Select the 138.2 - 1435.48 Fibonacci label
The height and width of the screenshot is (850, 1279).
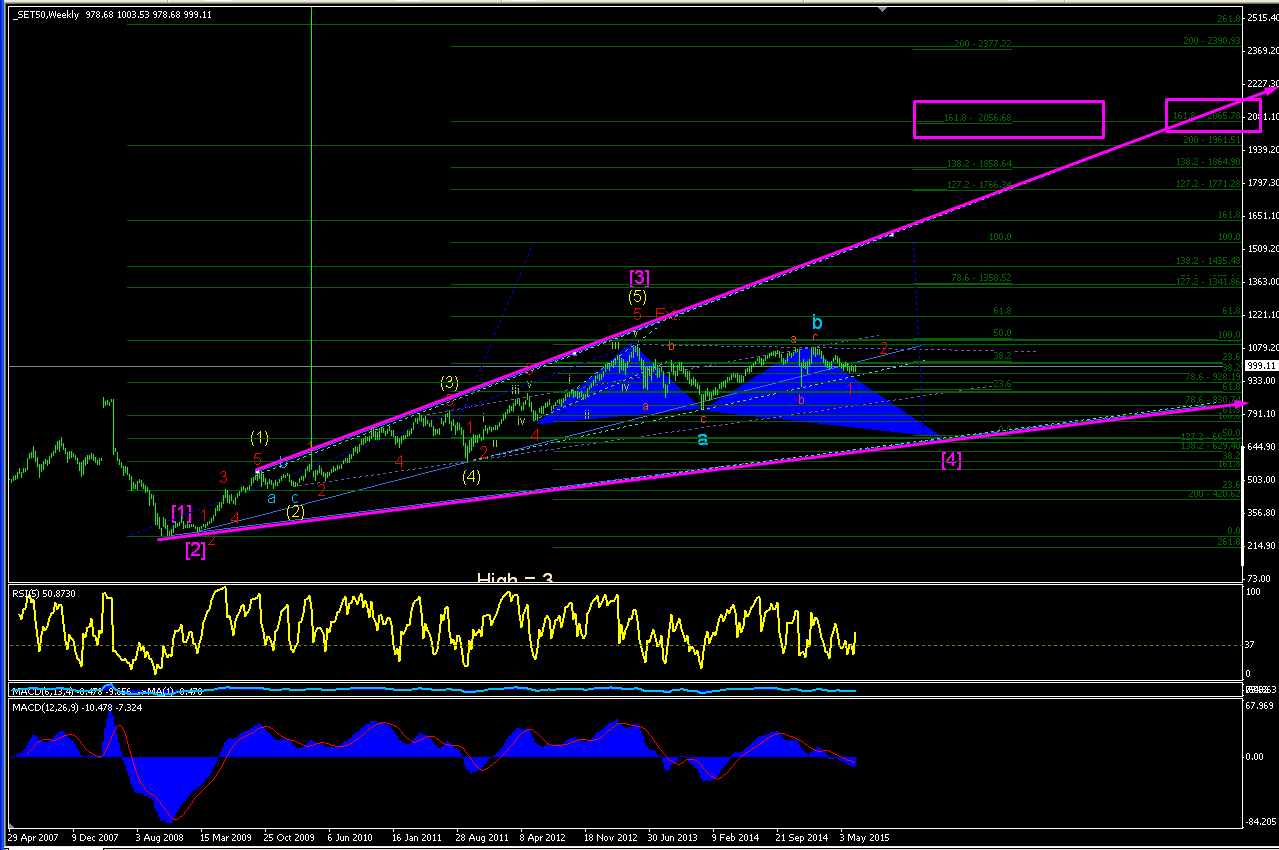[1209, 260]
